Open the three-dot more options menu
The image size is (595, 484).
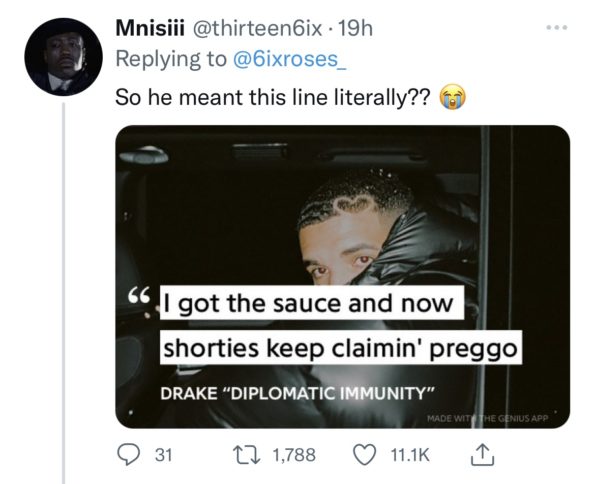pyautogui.click(x=557, y=27)
